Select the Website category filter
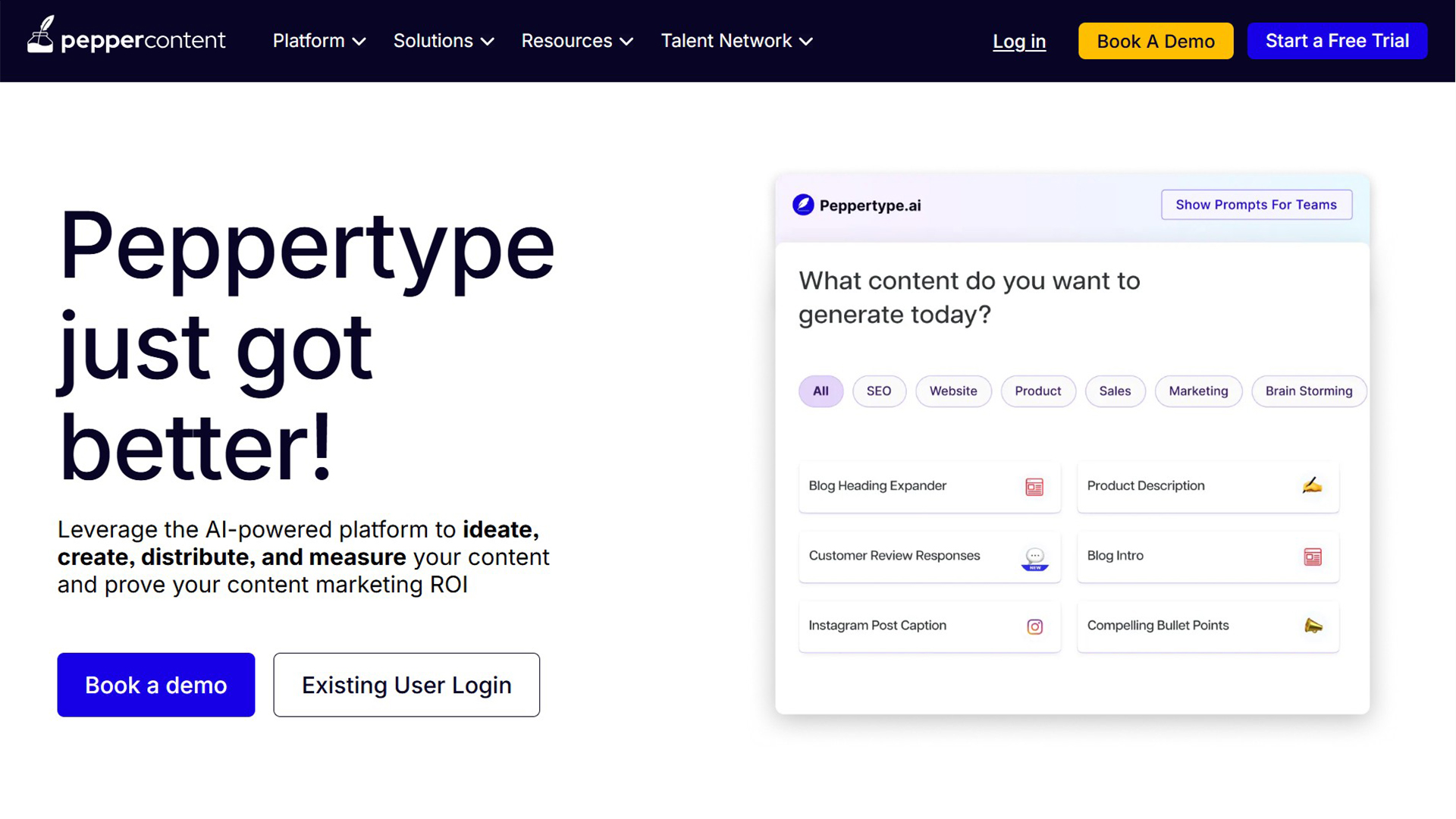1456x819 pixels. pyautogui.click(x=953, y=391)
